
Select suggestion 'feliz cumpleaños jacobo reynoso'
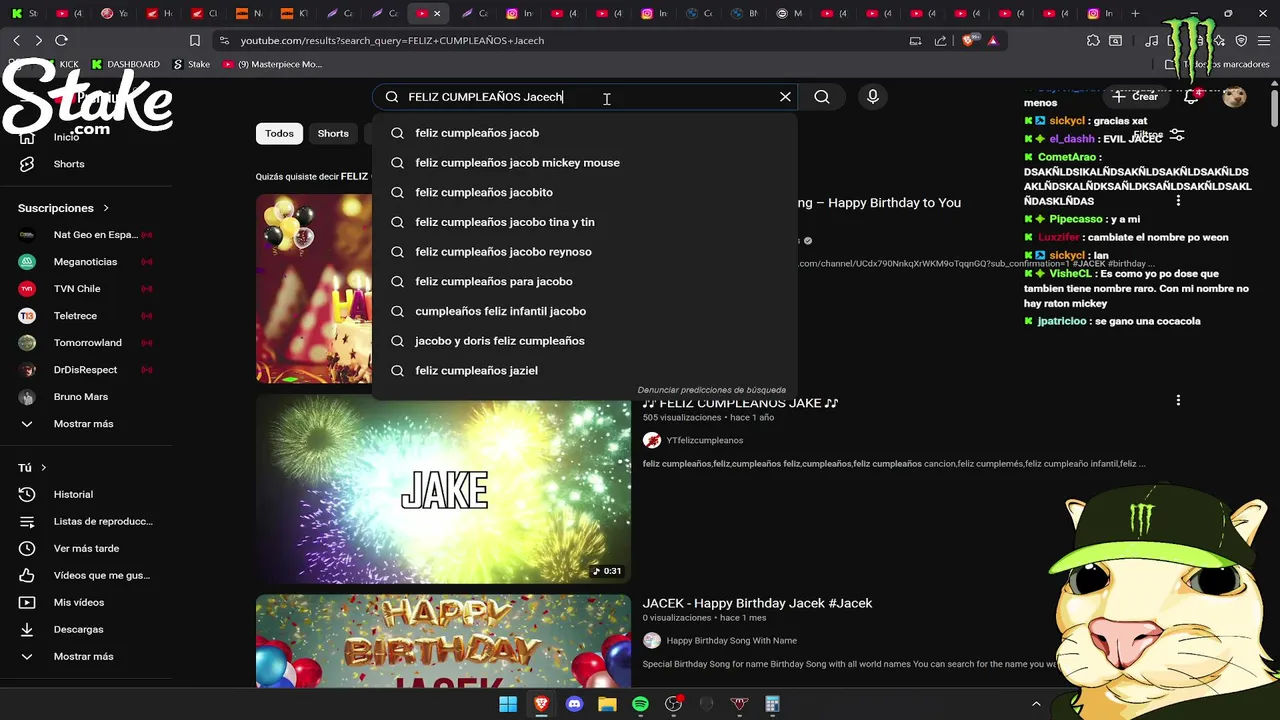585,252
